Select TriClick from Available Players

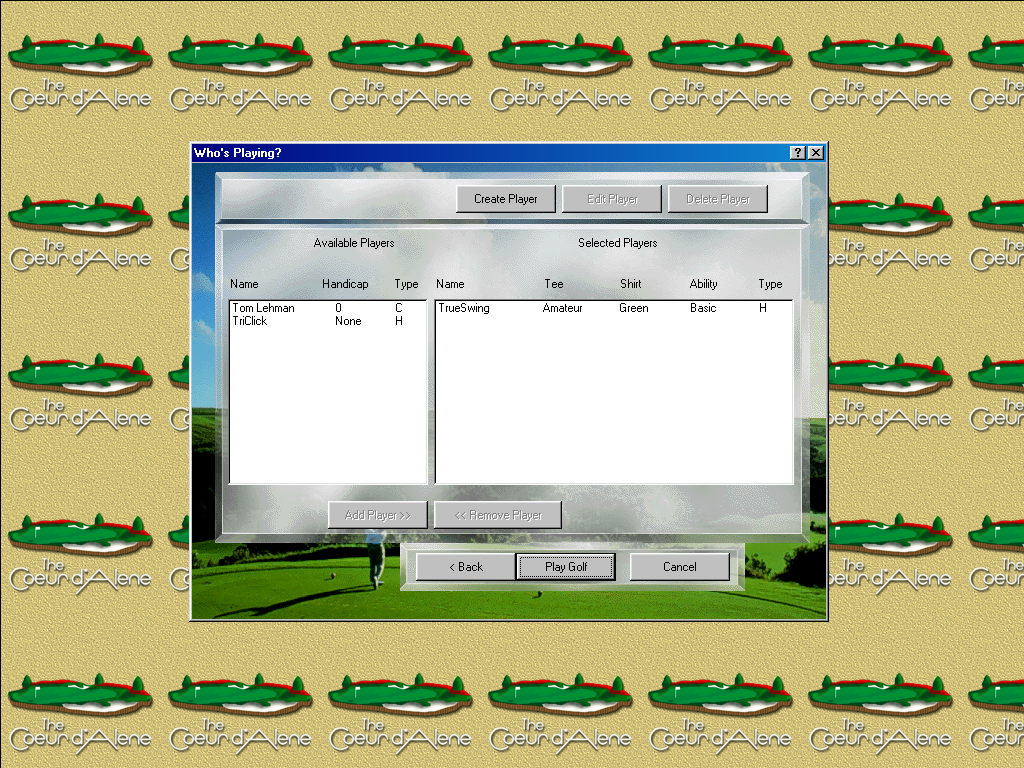coord(250,321)
